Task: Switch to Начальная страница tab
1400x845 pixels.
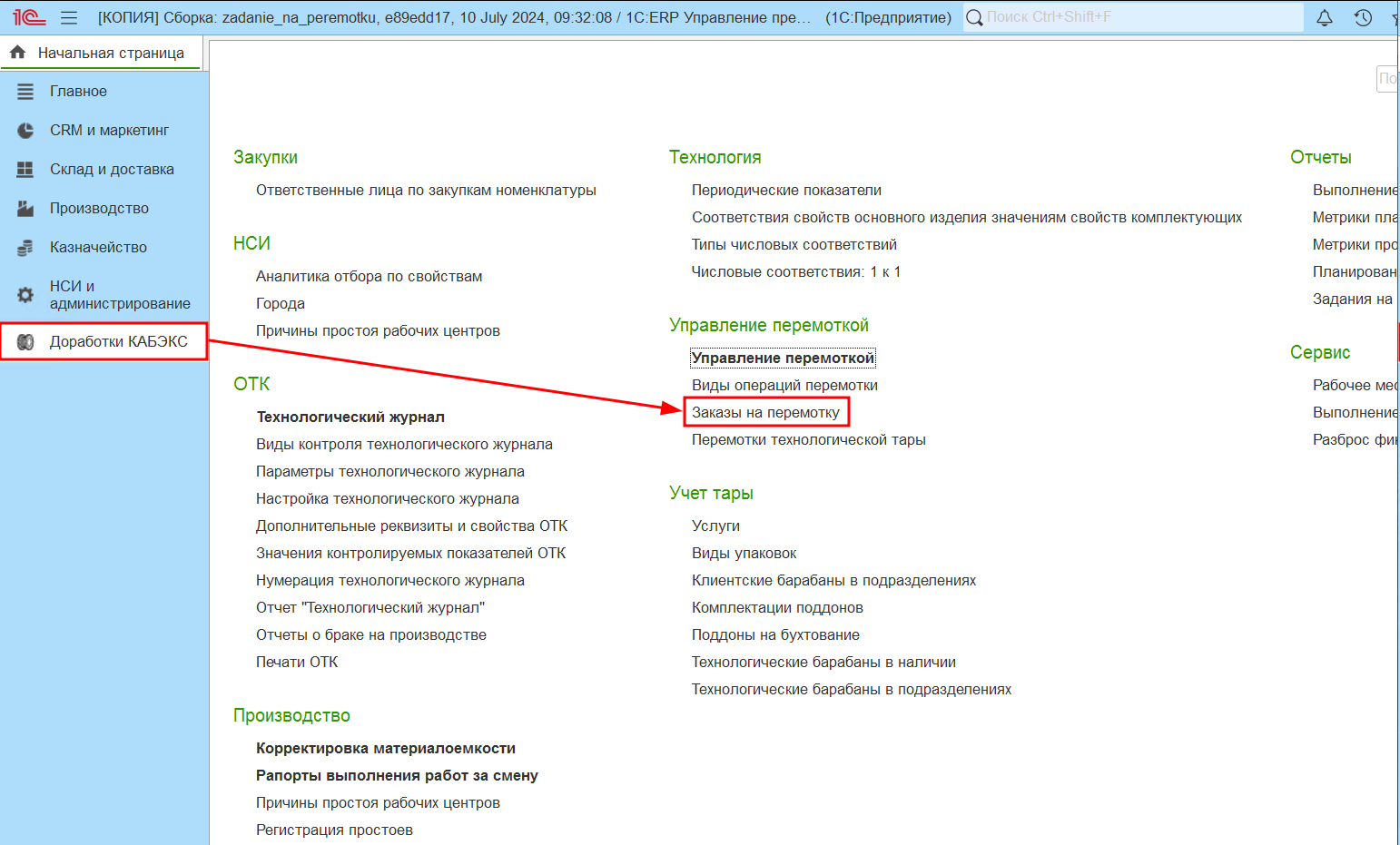Action: point(102,54)
